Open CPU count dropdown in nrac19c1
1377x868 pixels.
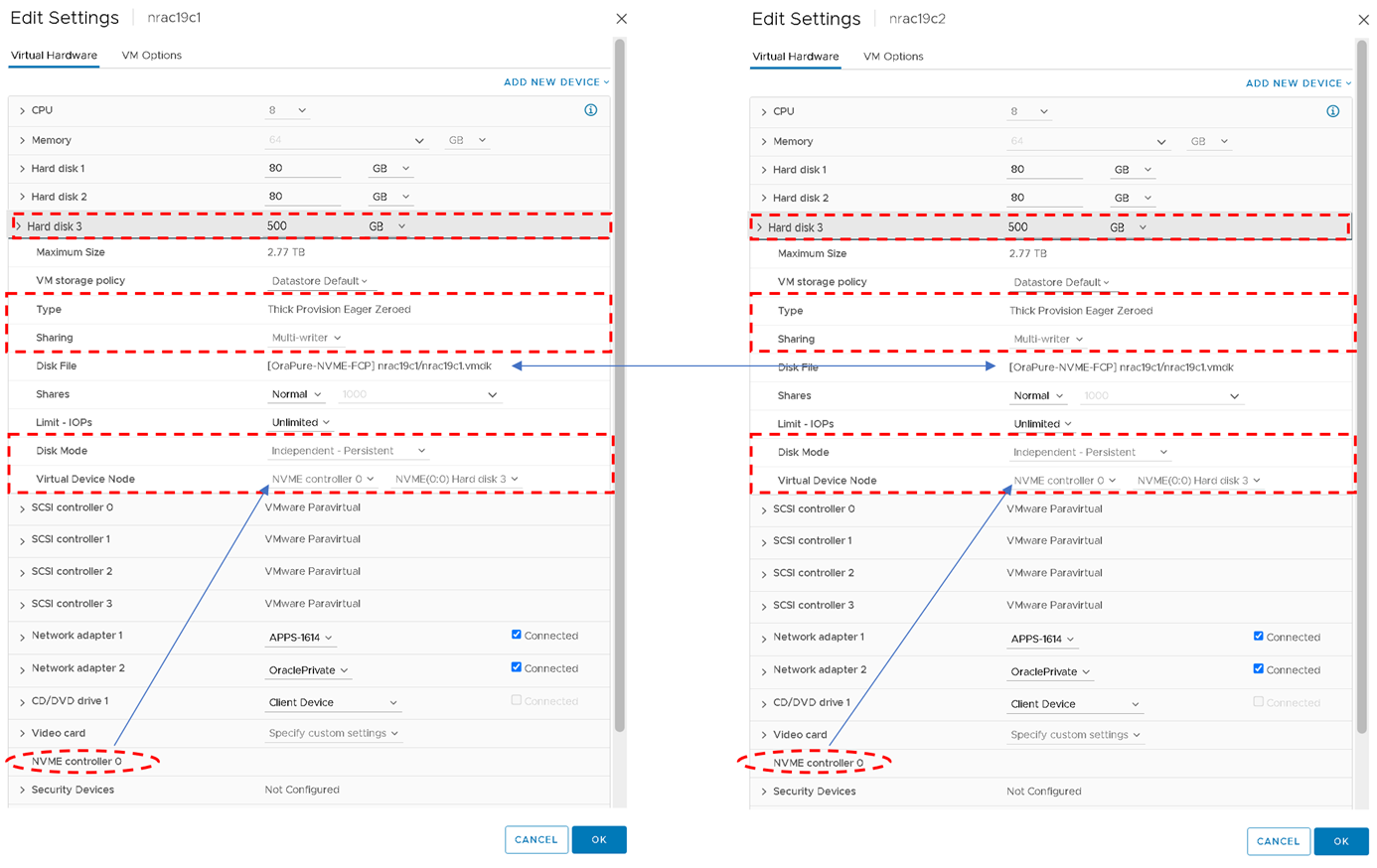pos(287,110)
